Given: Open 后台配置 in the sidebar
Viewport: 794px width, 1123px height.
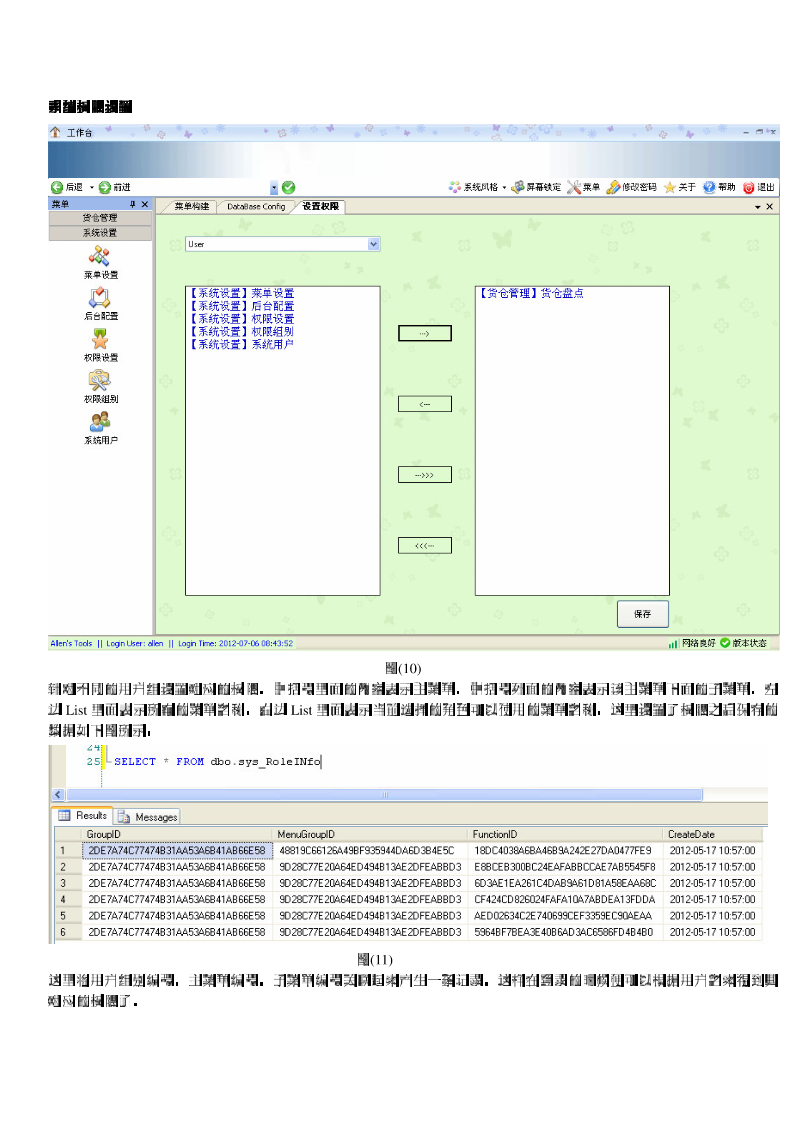Looking at the screenshot, I should click(100, 304).
